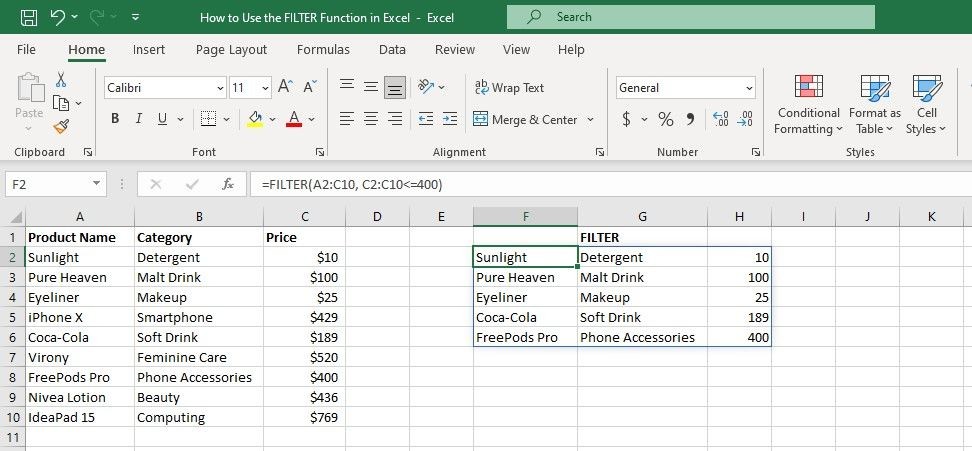Click the Save icon in title bar
Screen dimensions: 972x451
click(29, 17)
